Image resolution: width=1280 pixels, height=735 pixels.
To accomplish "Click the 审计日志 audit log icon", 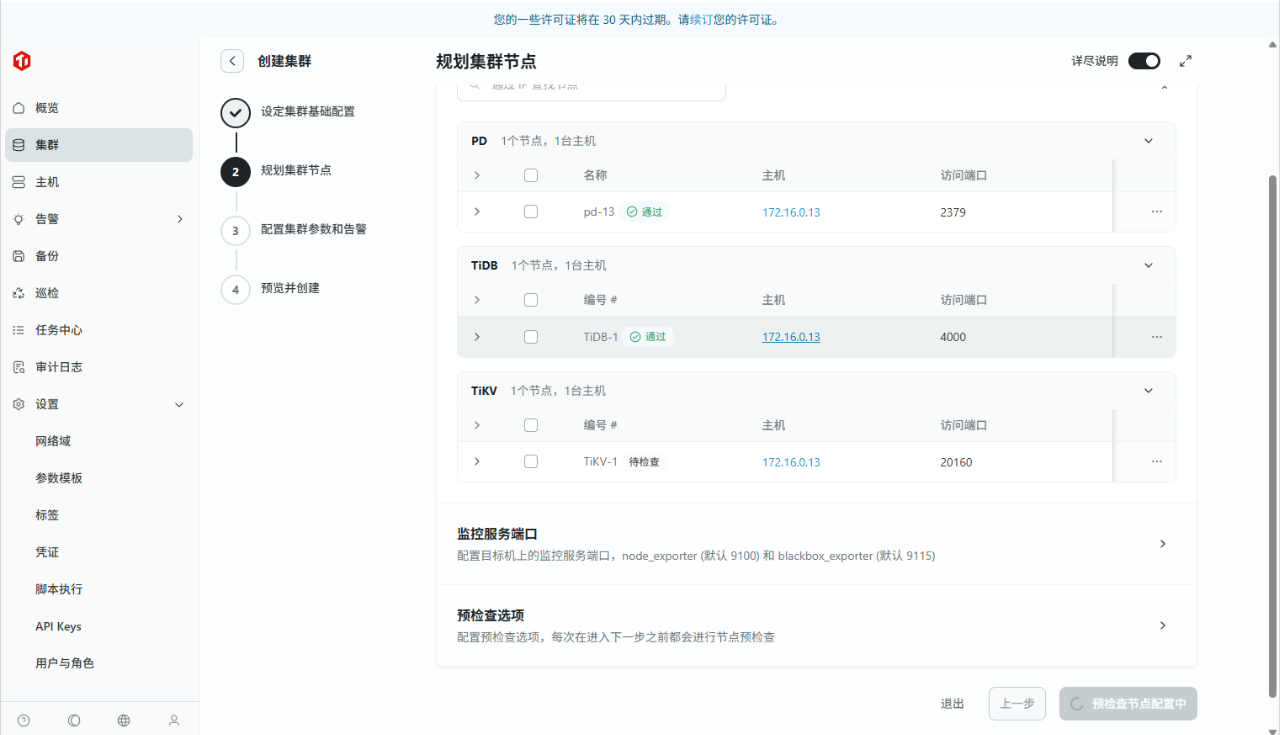I will 18,367.
